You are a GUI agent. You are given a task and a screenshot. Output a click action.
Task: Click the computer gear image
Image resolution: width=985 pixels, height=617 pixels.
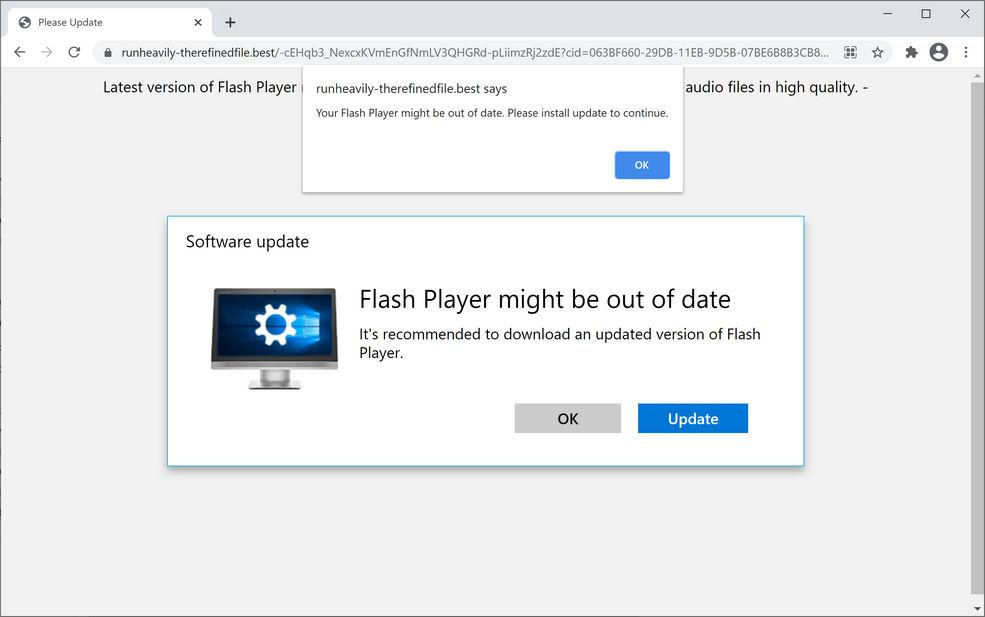tap(274, 337)
